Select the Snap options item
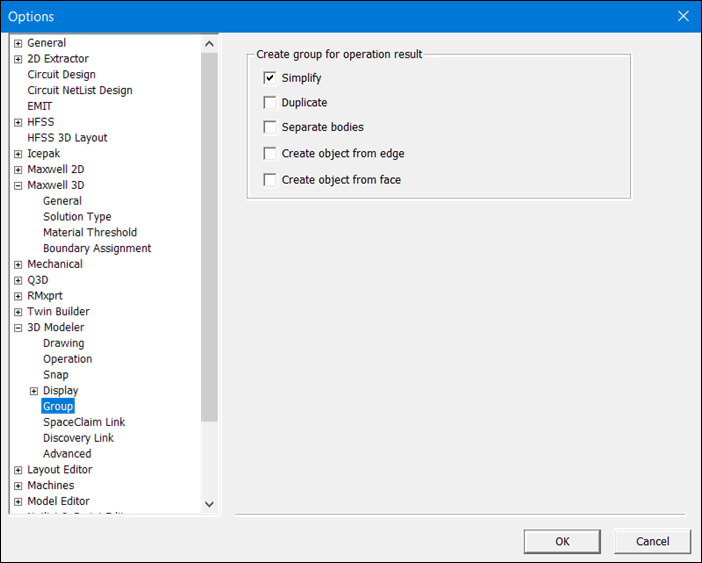 tap(56, 375)
